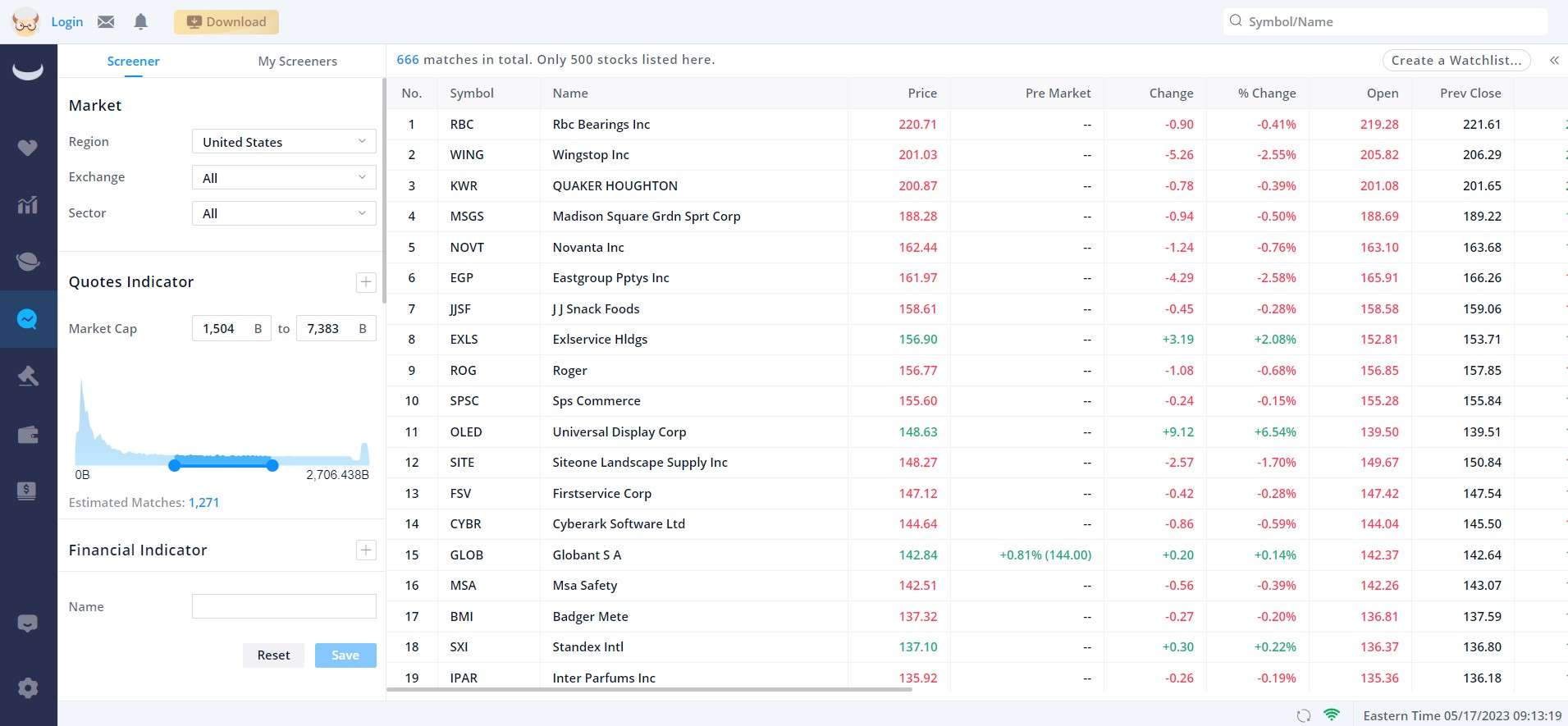Click the Market Cap distribution histogram
The height and width of the screenshot is (726, 1568).
point(222,422)
